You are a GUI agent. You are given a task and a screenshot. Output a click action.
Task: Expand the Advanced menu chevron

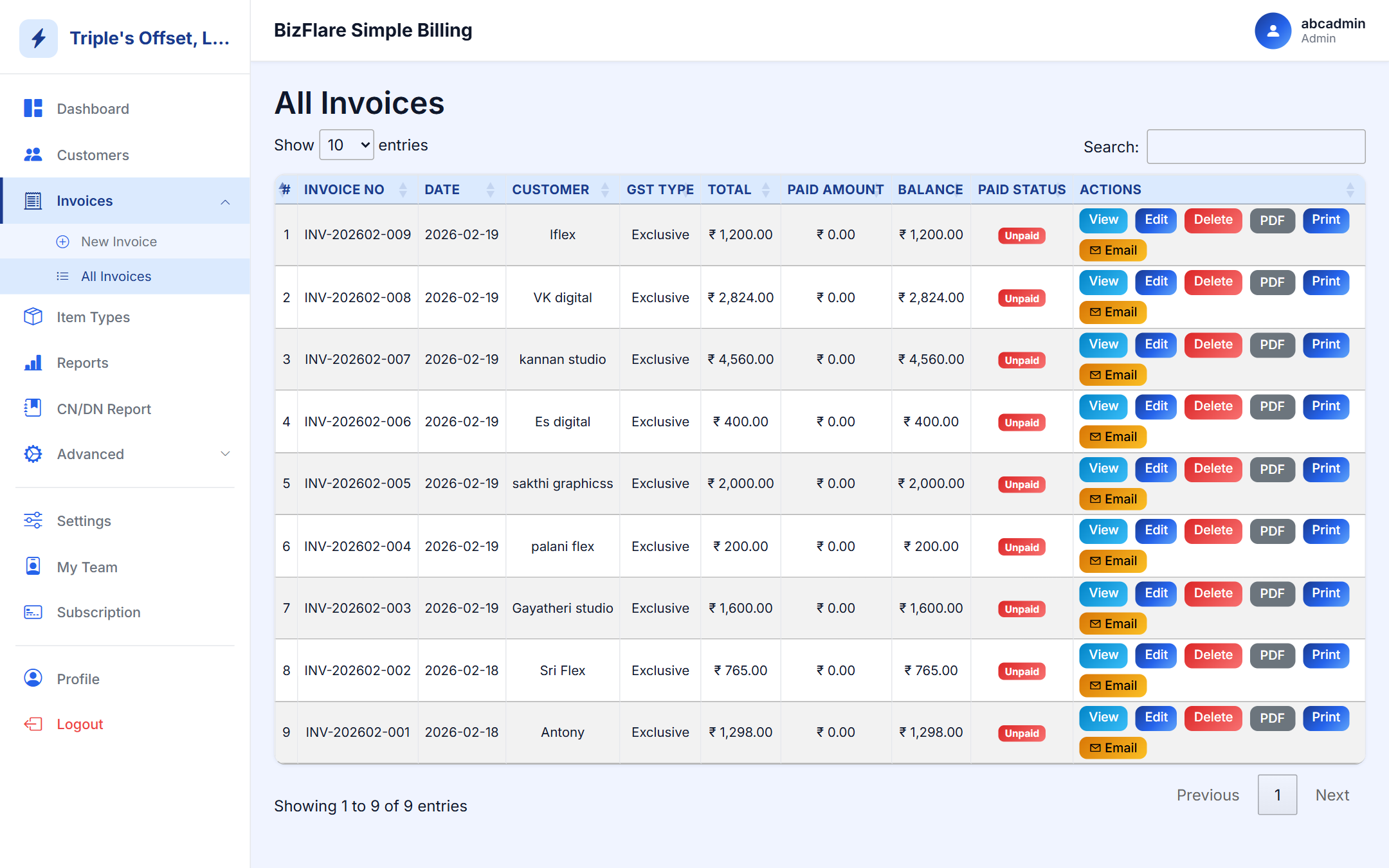[x=225, y=454]
